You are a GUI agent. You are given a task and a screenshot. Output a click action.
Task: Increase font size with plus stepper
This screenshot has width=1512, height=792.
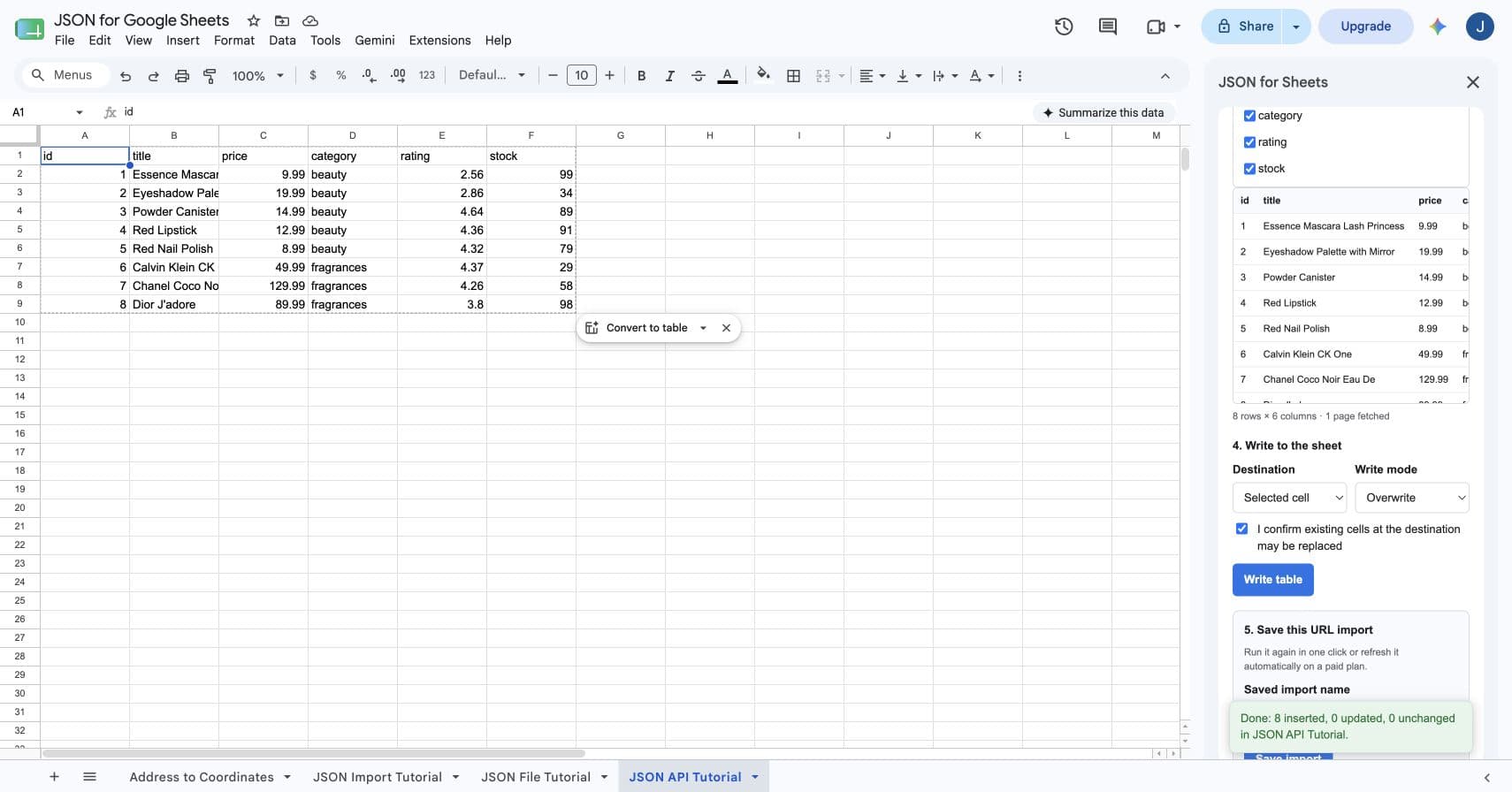click(x=609, y=76)
